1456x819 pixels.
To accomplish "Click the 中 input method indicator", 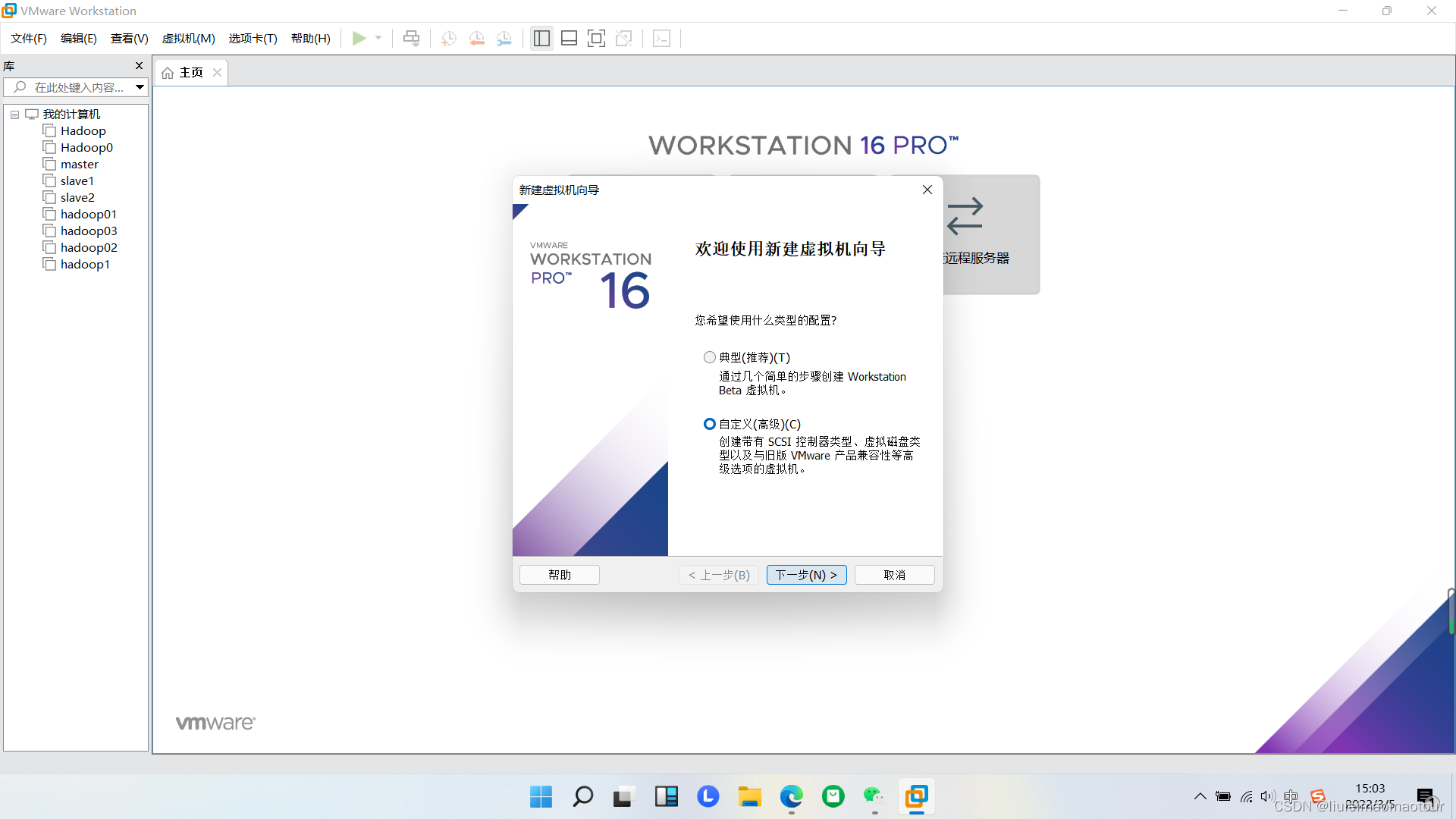I will click(1291, 796).
